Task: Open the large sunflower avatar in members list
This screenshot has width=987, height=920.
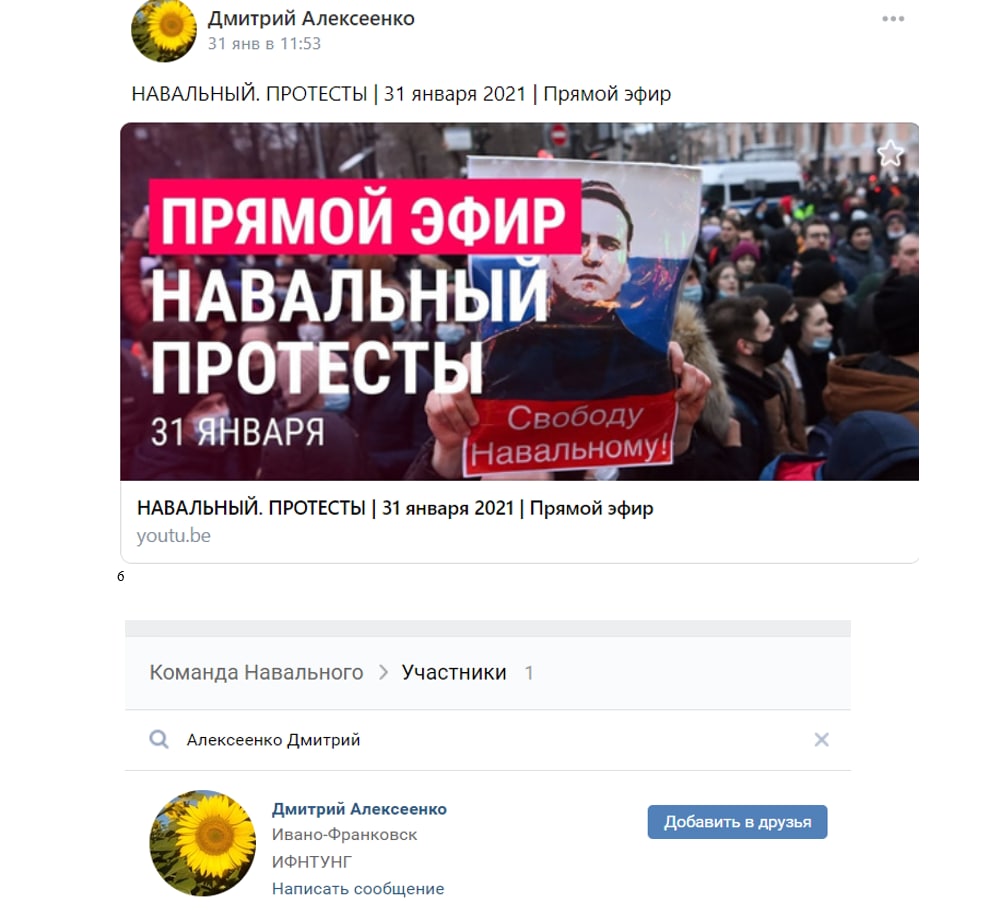Action: pyautogui.click(x=203, y=843)
